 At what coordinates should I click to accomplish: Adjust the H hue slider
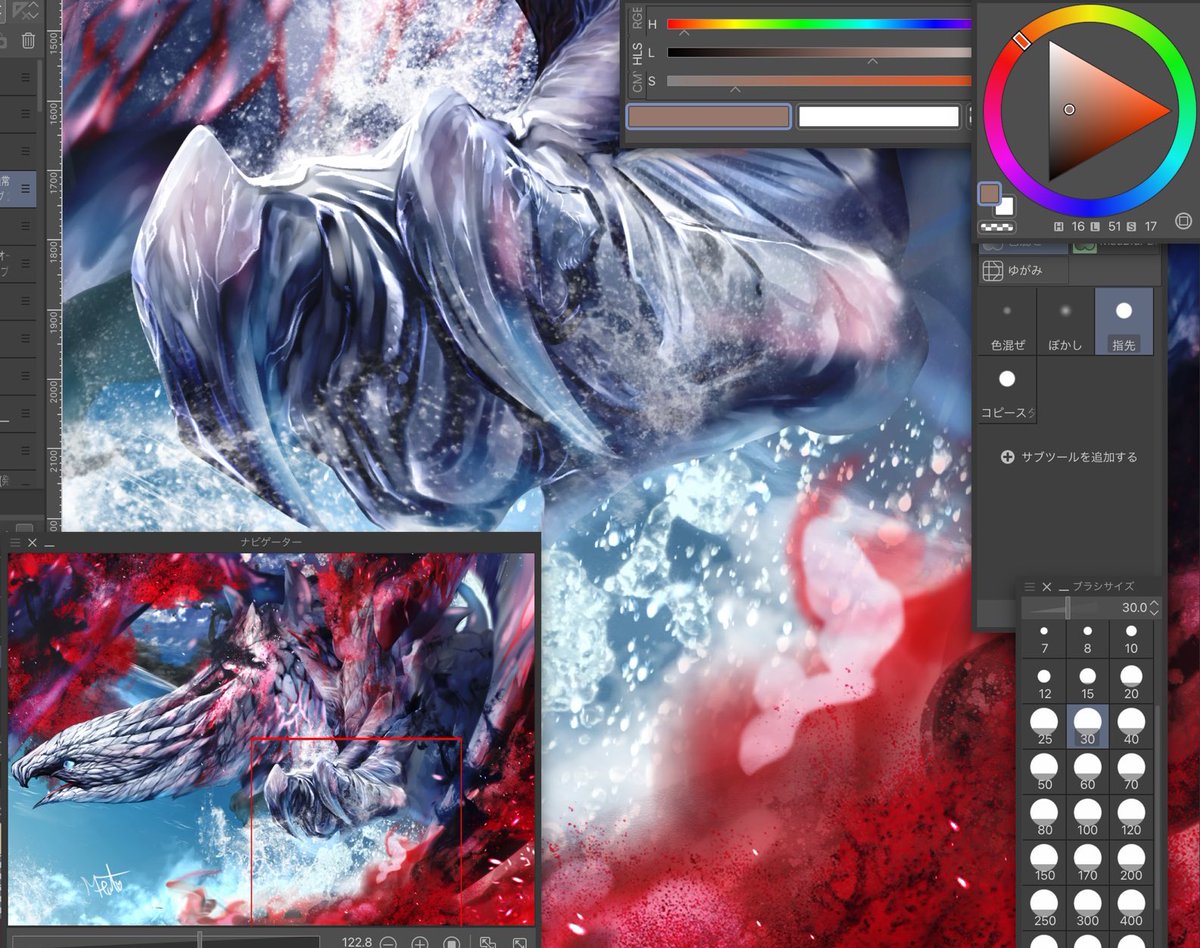[819, 24]
